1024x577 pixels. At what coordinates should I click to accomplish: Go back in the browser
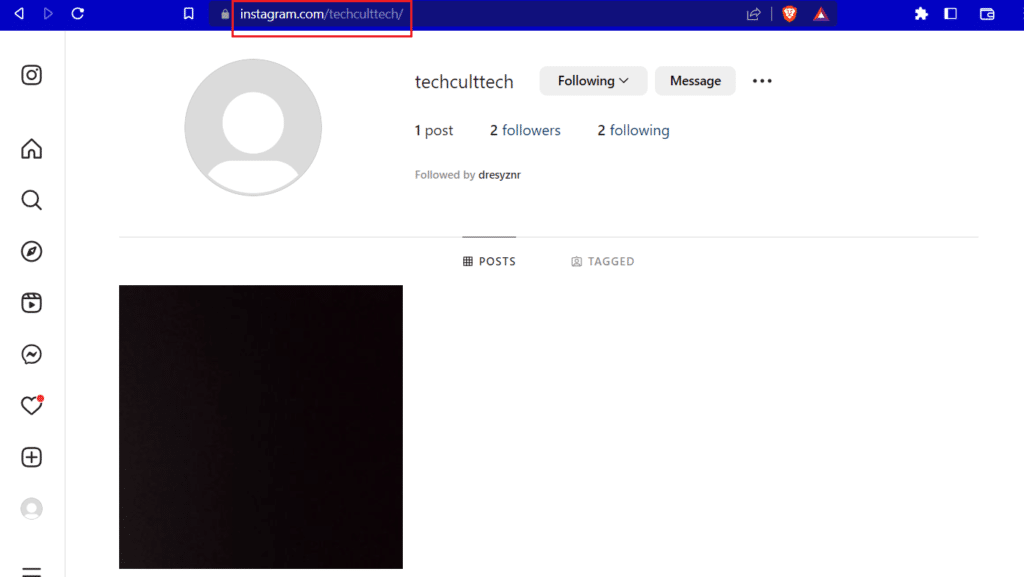pyautogui.click(x=19, y=14)
